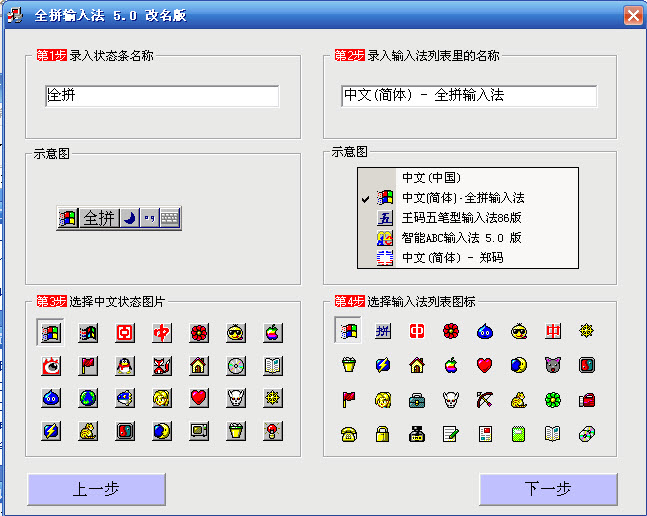This screenshot has width=647, height=516.
Task: Pick the open book icon in step 4
Action: [553, 434]
